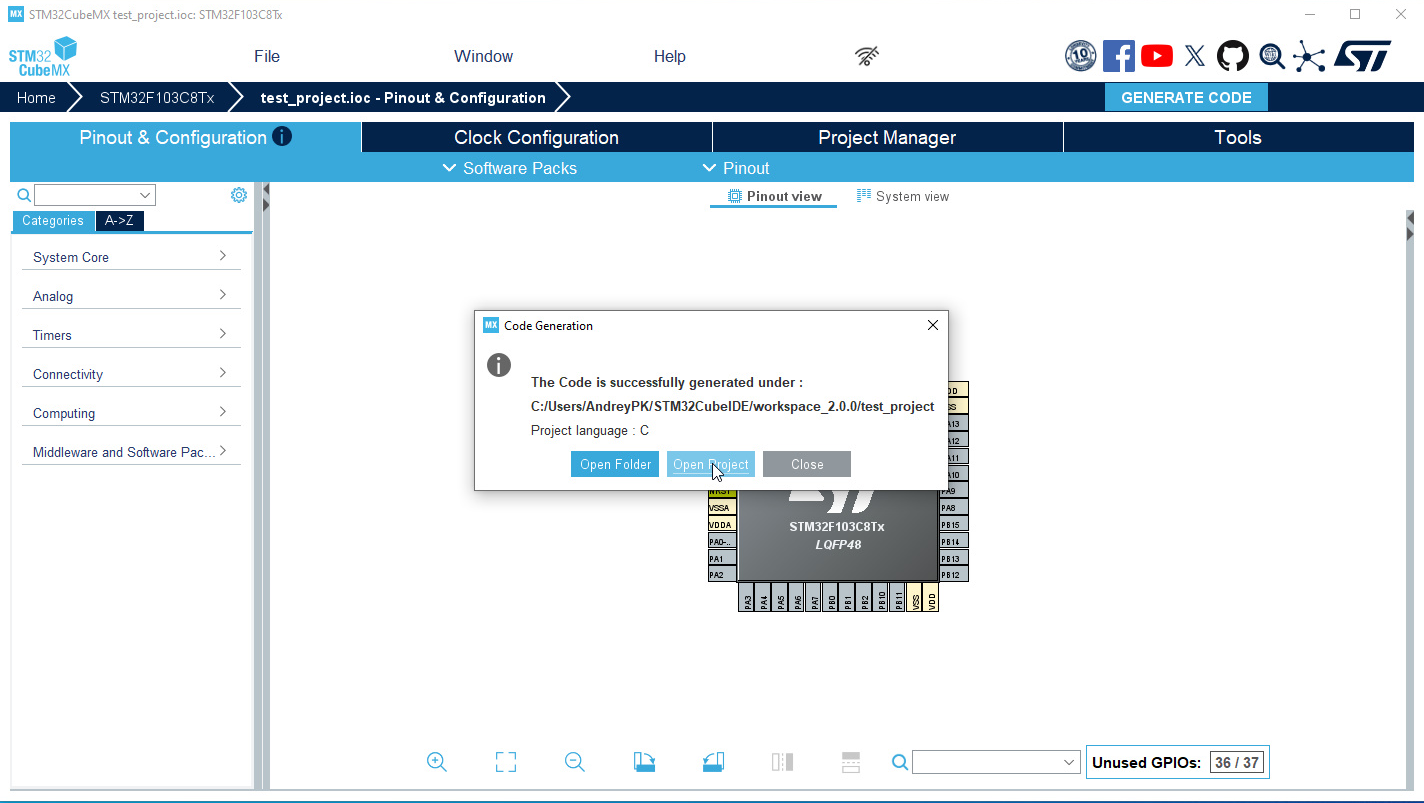
Task: Click the ST logo icon
Action: (x=1362, y=56)
